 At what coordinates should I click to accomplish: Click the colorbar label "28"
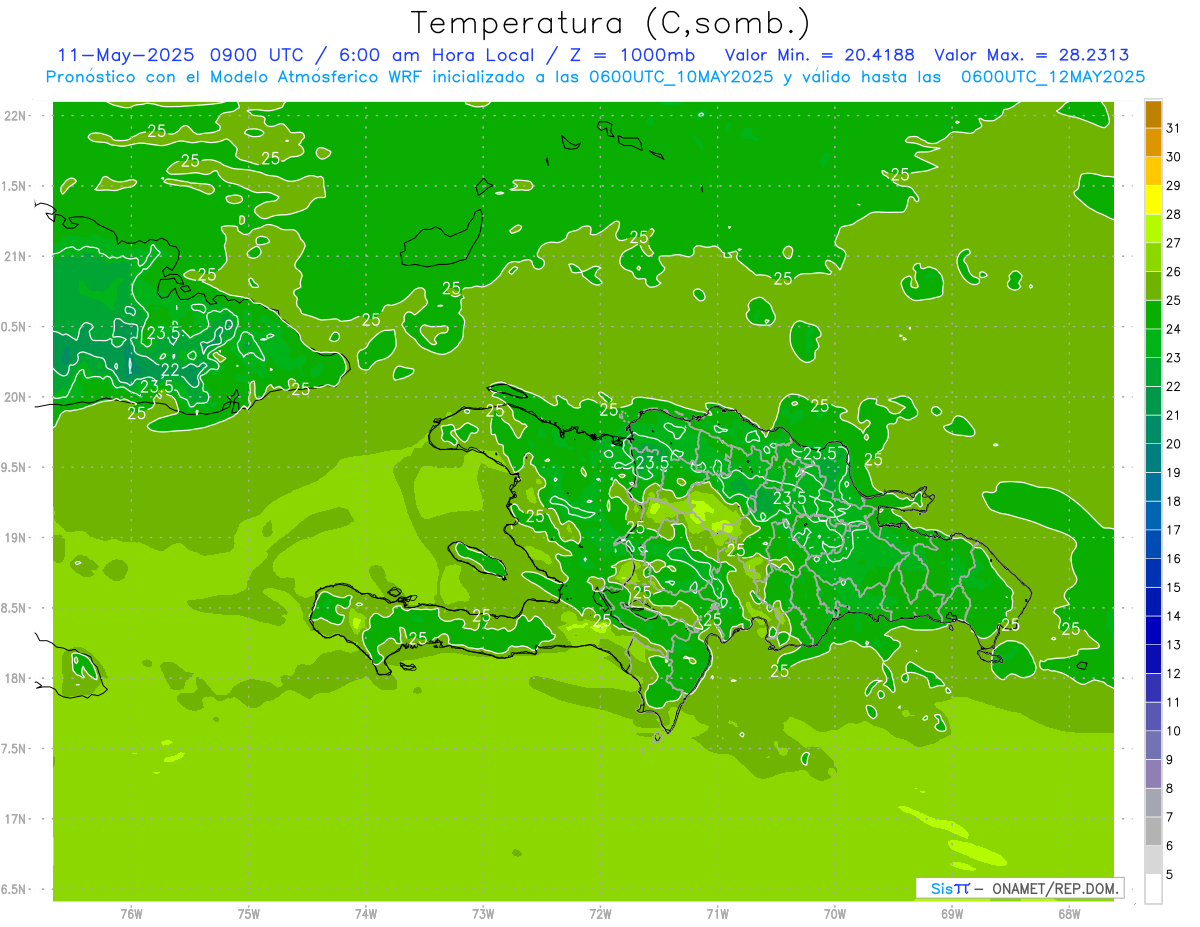[1173, 214]
